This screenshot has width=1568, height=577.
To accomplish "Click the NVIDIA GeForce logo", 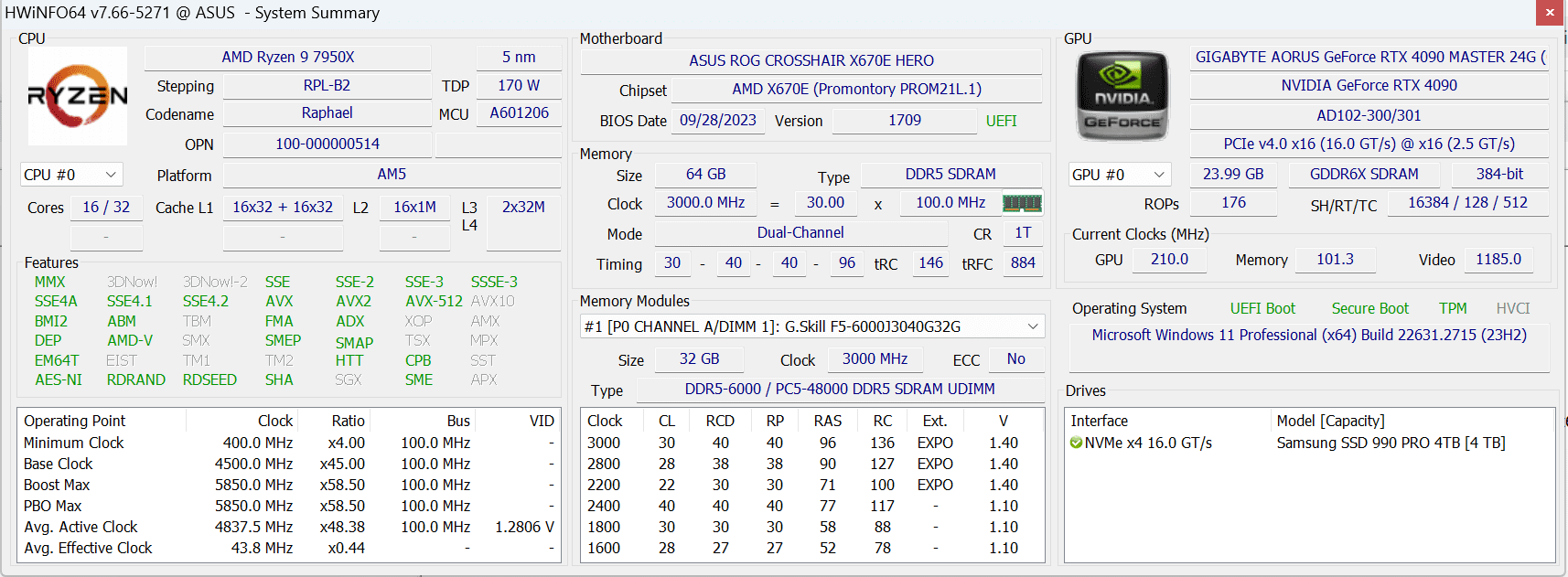I will coord(1122,96).
